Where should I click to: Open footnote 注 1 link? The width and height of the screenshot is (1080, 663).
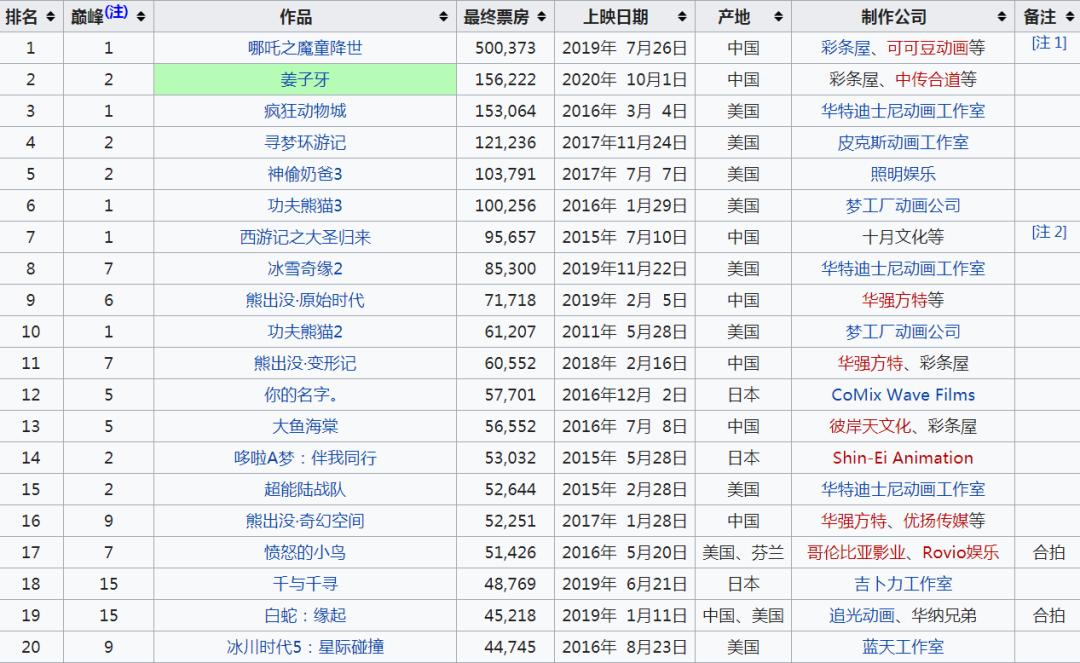(1049, 43)
